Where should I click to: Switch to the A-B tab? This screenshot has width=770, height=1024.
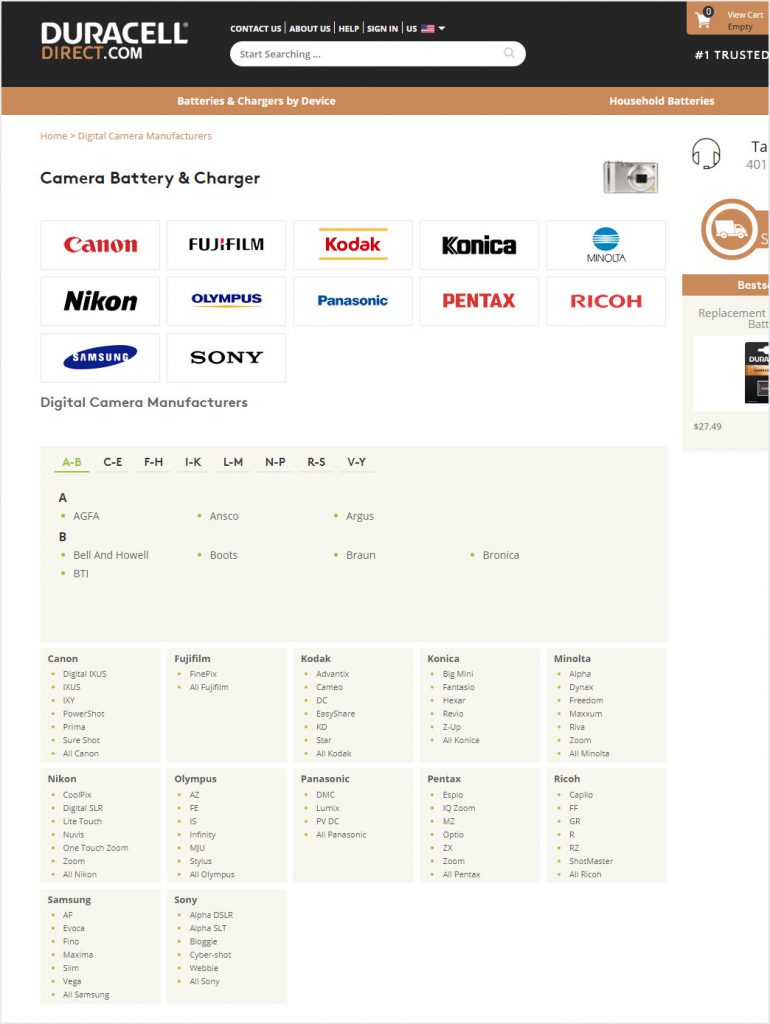coord(72,462)
